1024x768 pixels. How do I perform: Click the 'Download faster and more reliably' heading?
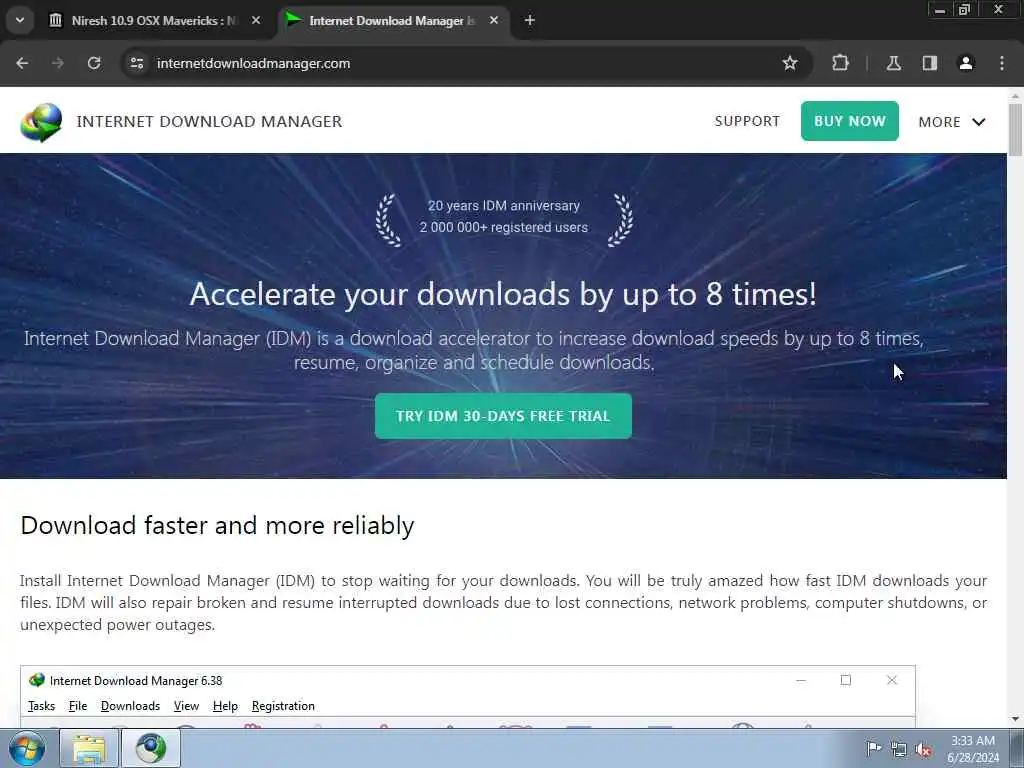point(217,526)
